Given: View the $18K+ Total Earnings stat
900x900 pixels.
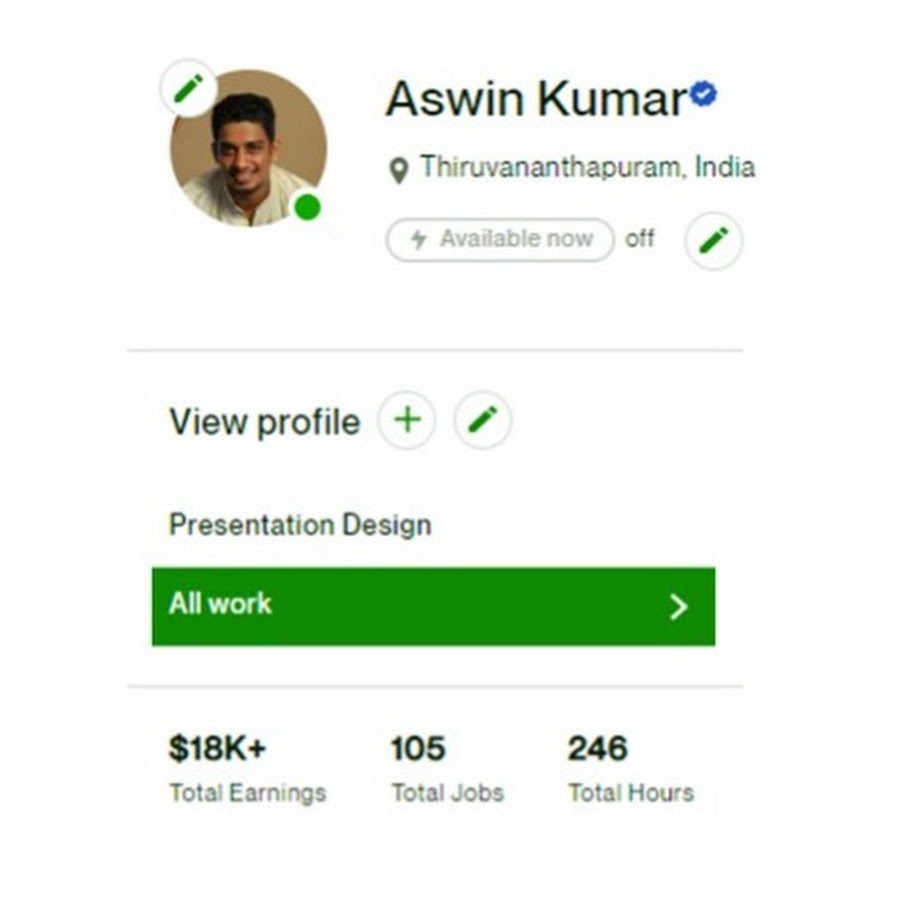Looking at the screenshot, I should tap(247, 769).
